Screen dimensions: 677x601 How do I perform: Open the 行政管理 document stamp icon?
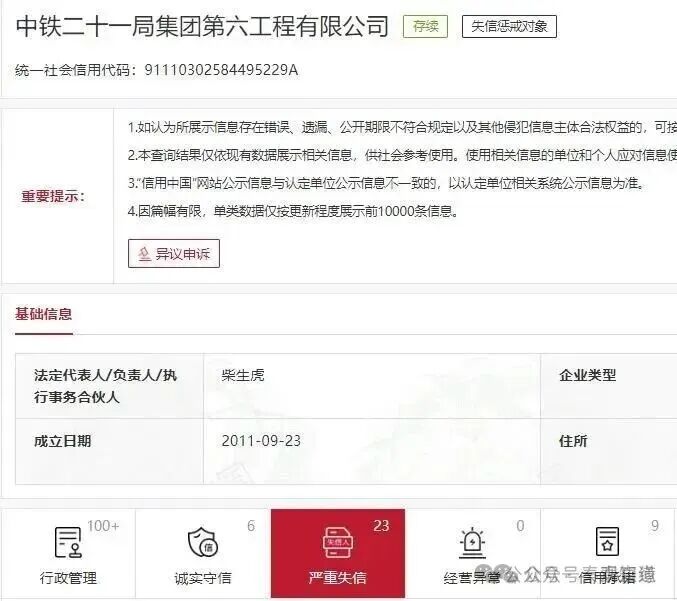68,542
